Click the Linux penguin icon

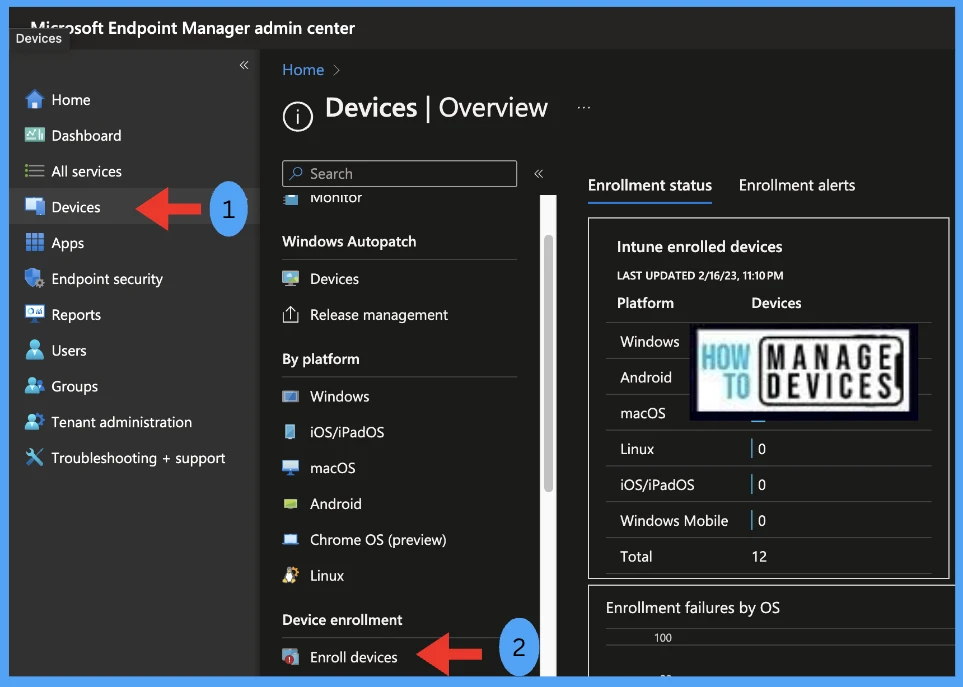290,575
